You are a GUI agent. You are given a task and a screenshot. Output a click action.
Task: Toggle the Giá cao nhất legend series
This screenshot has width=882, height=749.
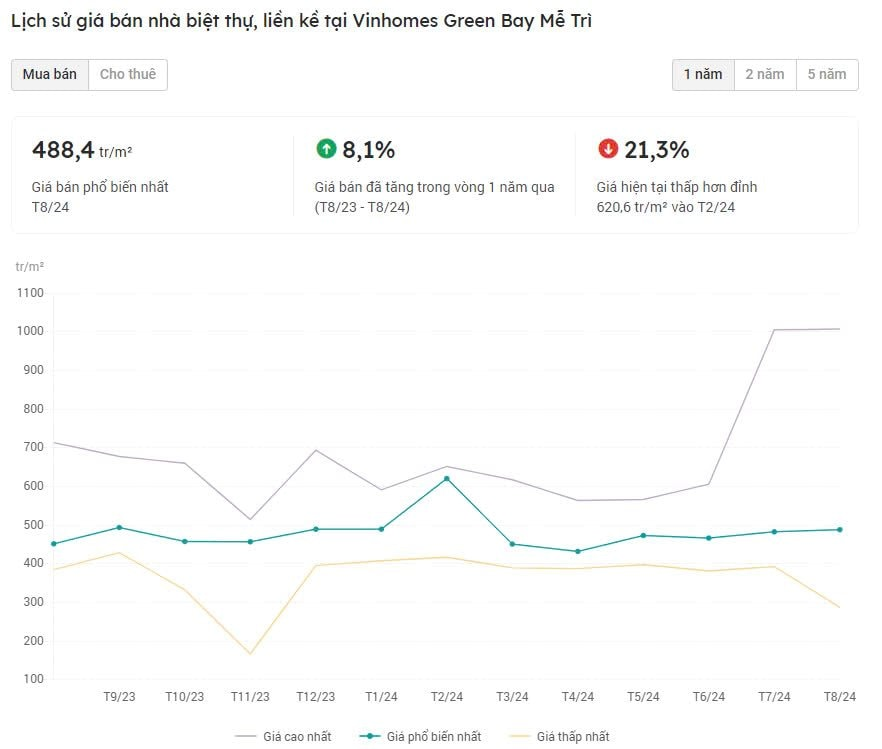click(x=283, y=737)
